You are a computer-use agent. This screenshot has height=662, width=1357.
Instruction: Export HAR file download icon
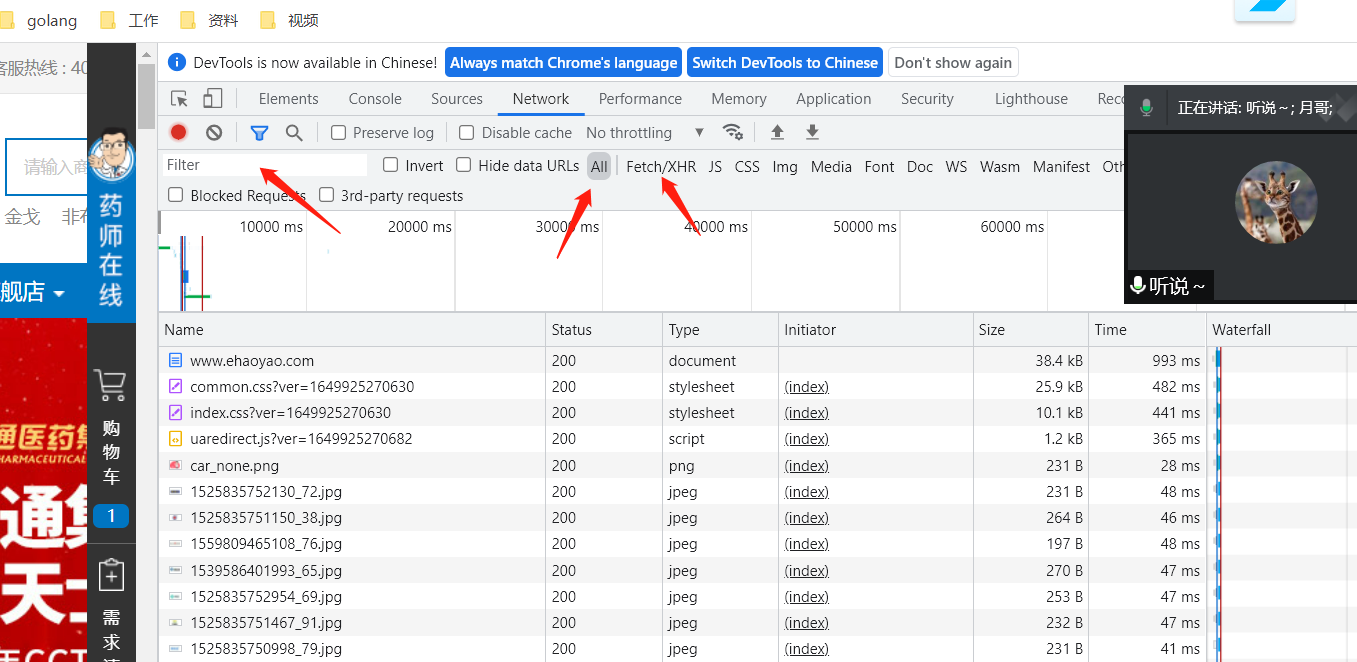[812, 132]
